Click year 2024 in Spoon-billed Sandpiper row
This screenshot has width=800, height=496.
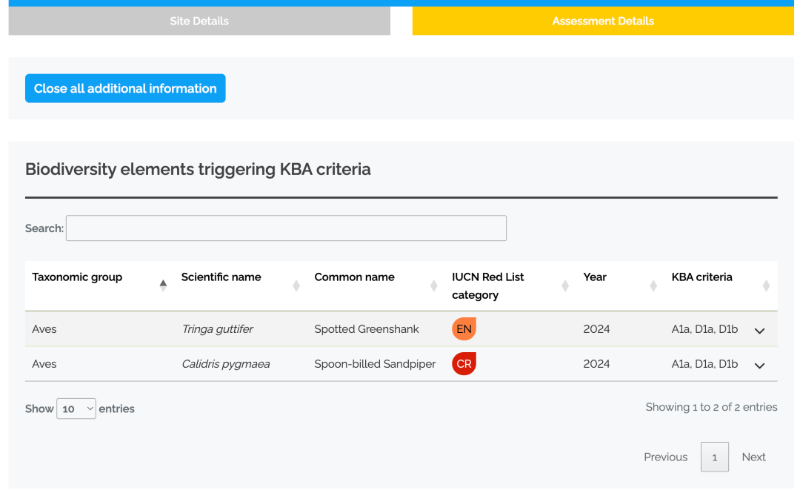coord(596,364)
